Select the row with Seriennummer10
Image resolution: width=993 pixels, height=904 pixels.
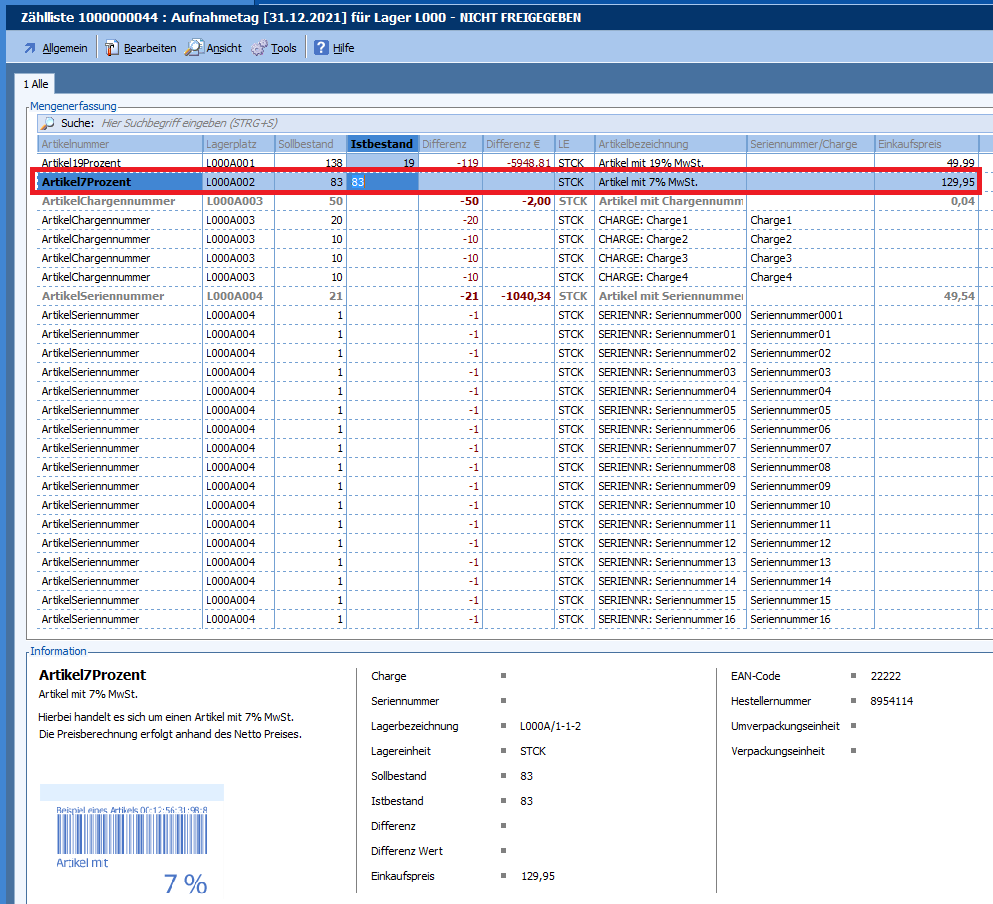(790, 505)
